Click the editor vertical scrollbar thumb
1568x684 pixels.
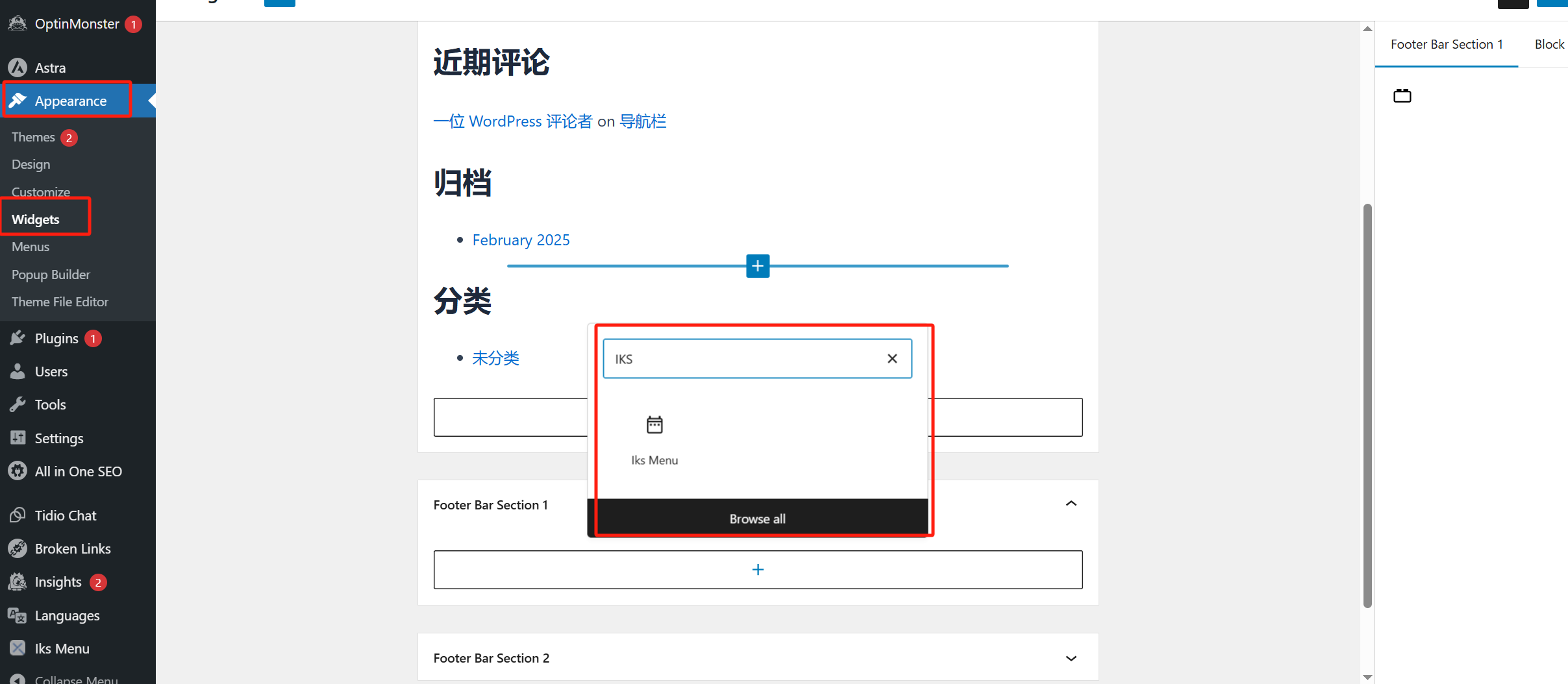(1367, 406)
